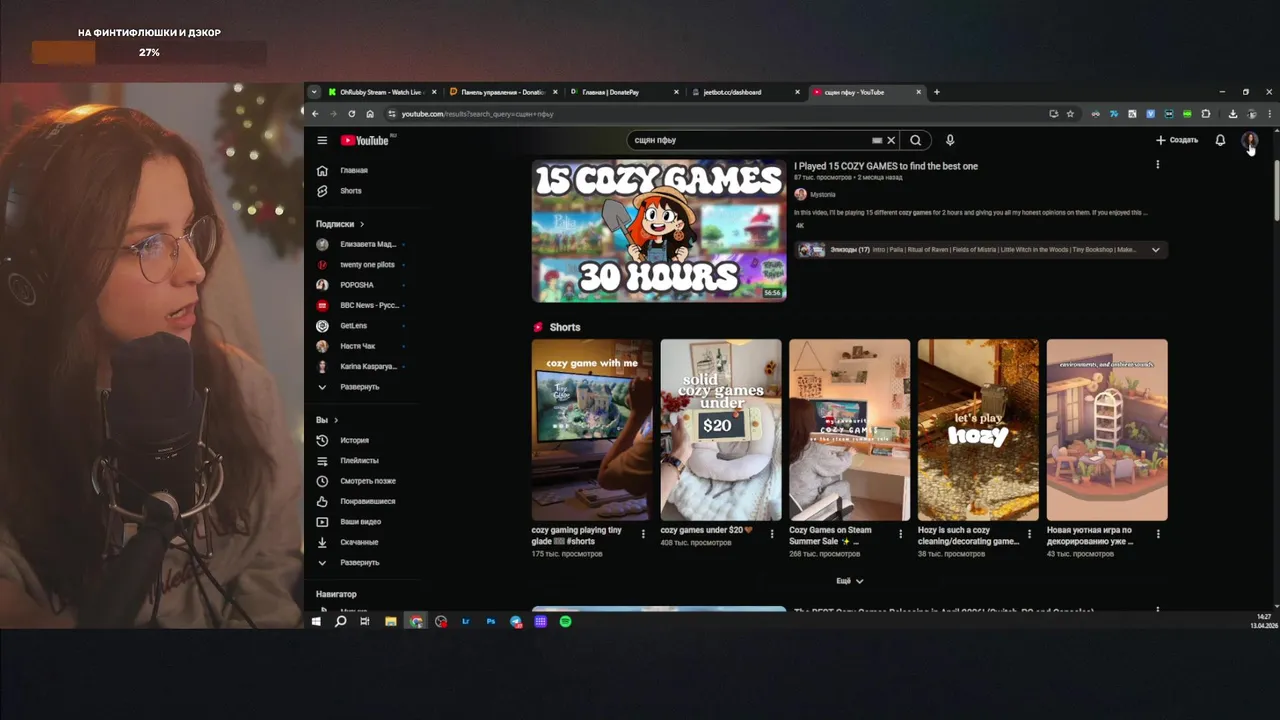Click the Создать button

pos(1177,140)
